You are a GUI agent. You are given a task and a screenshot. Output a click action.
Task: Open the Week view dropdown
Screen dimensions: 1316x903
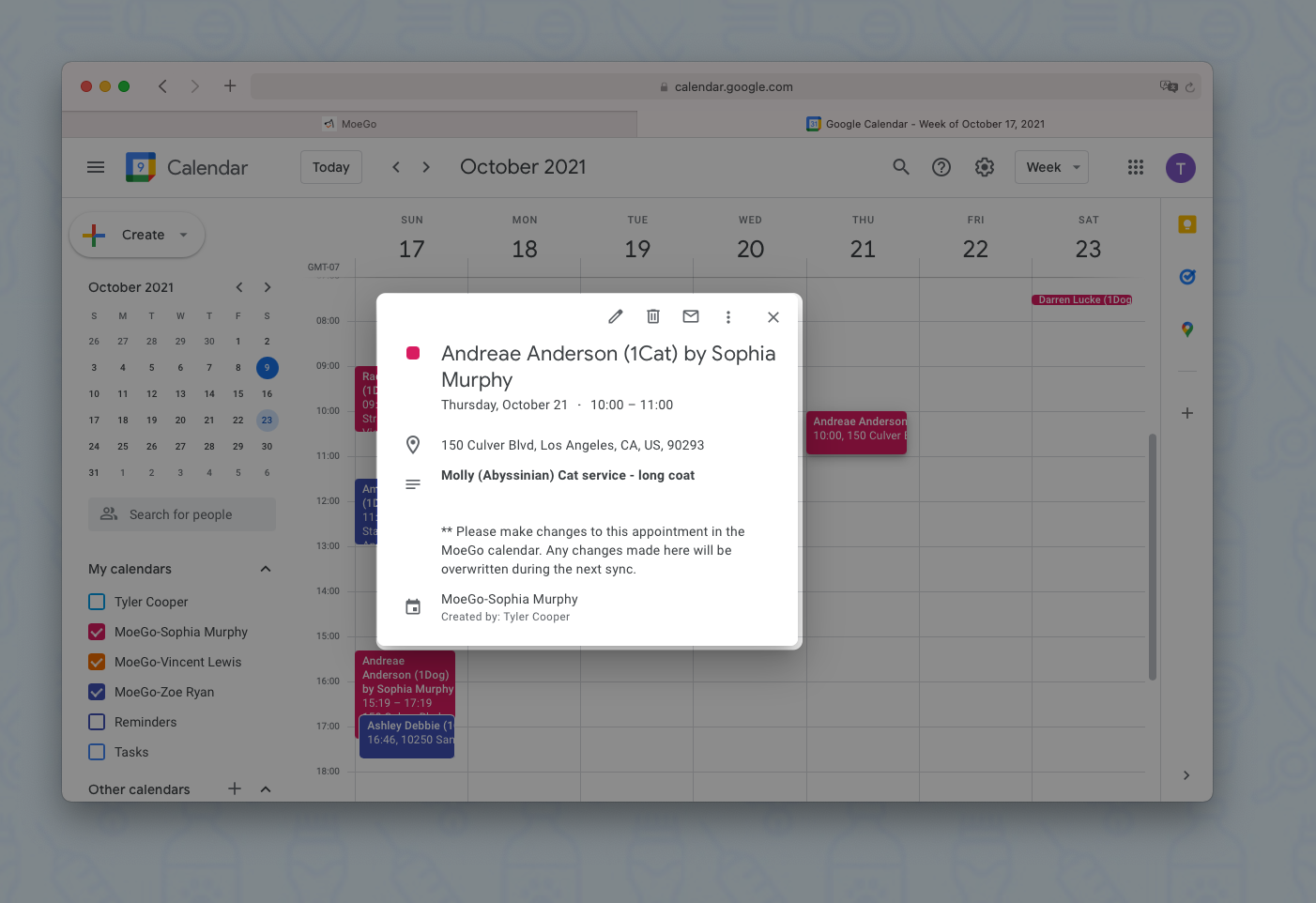tap(1051, 167)
